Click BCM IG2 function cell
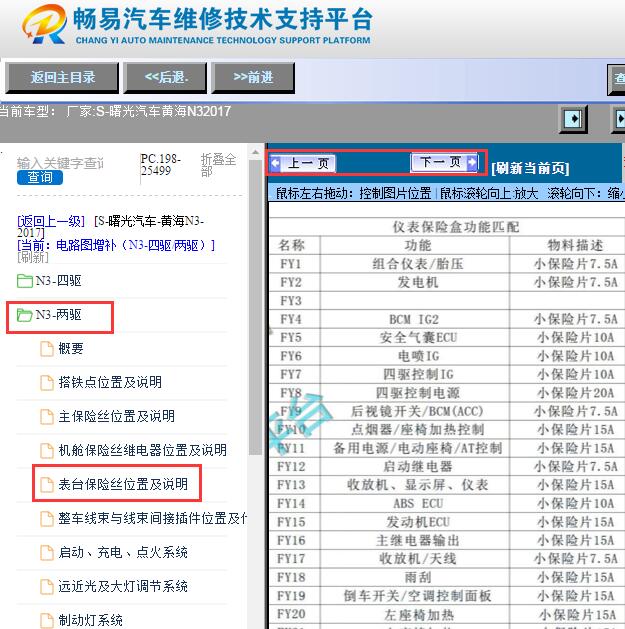The width and height of the screenshot is (625, 629). click(414, 319)
